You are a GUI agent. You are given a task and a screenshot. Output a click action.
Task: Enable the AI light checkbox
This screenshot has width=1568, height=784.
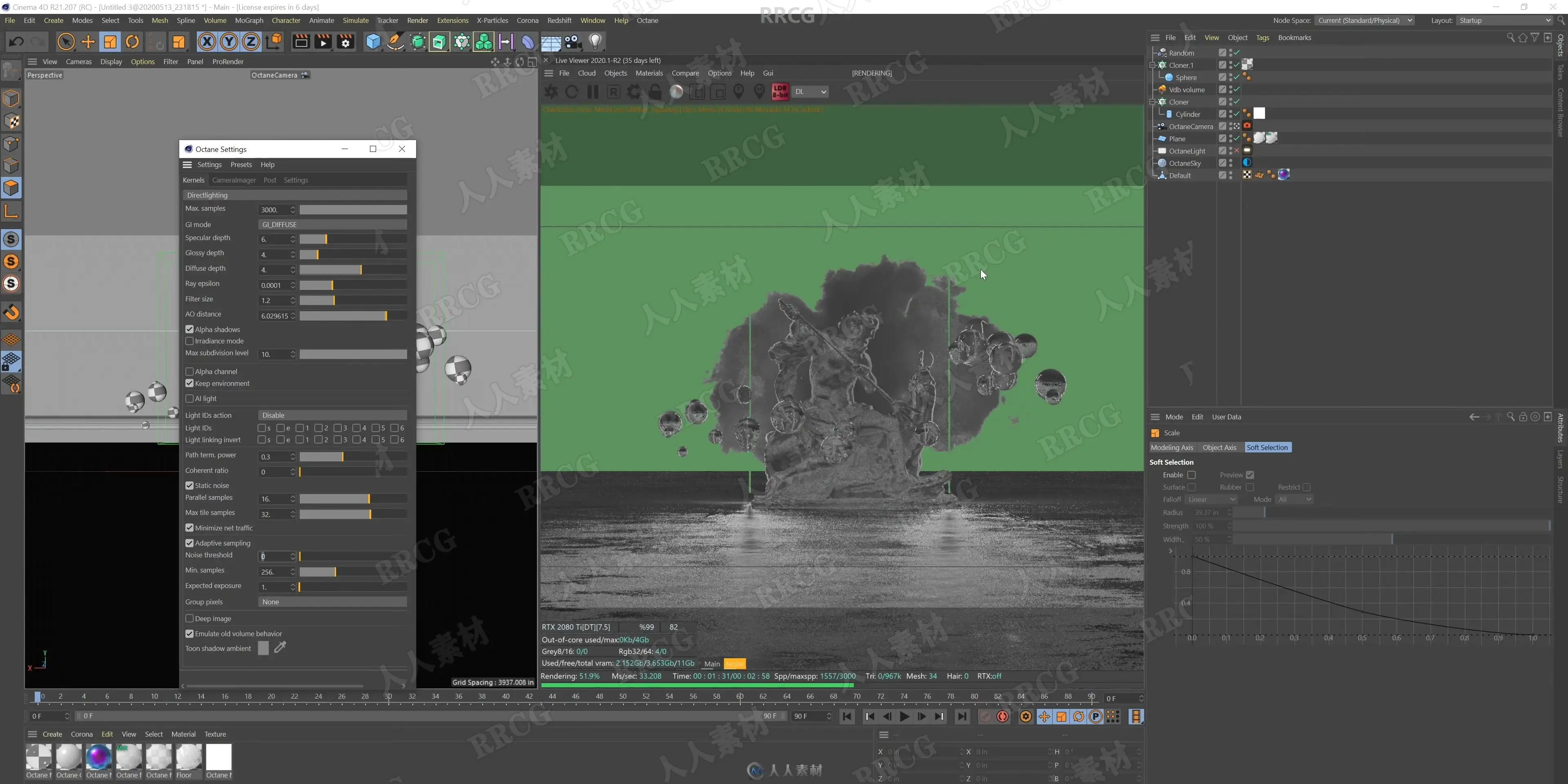point(189,399)
